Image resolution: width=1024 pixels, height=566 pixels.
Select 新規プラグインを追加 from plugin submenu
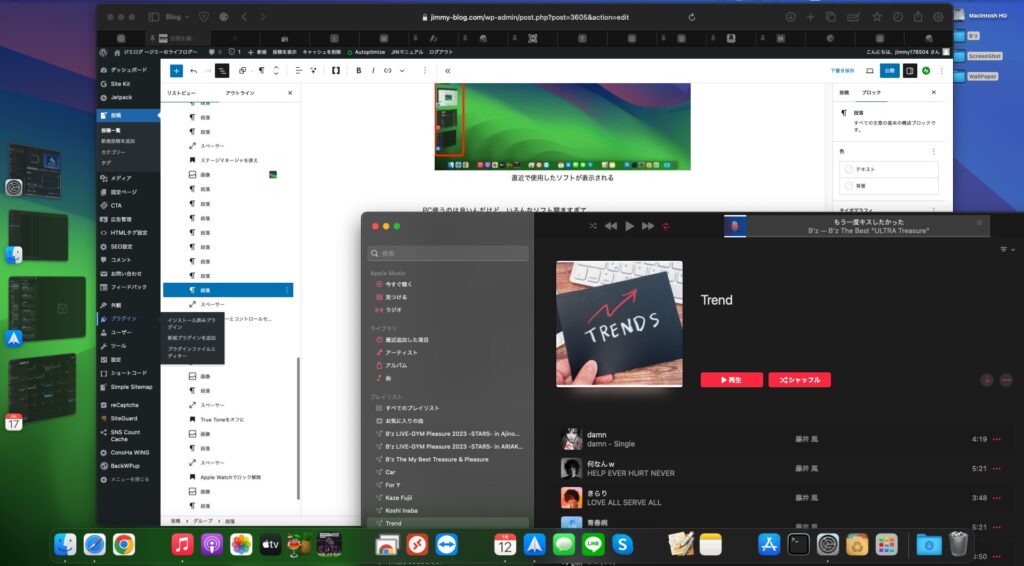pos(191,338)
